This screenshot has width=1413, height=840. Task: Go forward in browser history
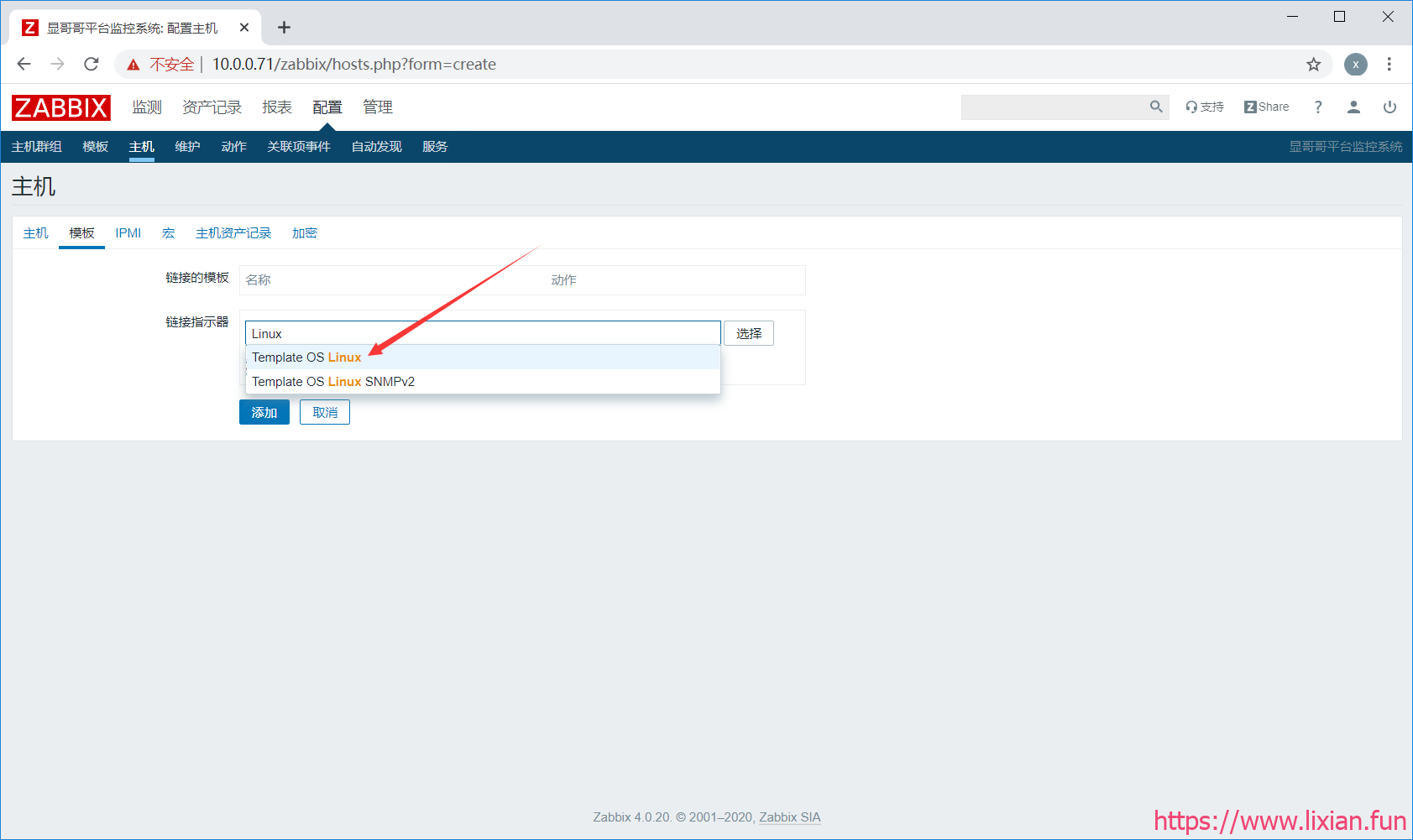pyautogui.click(x=57, y=64)
